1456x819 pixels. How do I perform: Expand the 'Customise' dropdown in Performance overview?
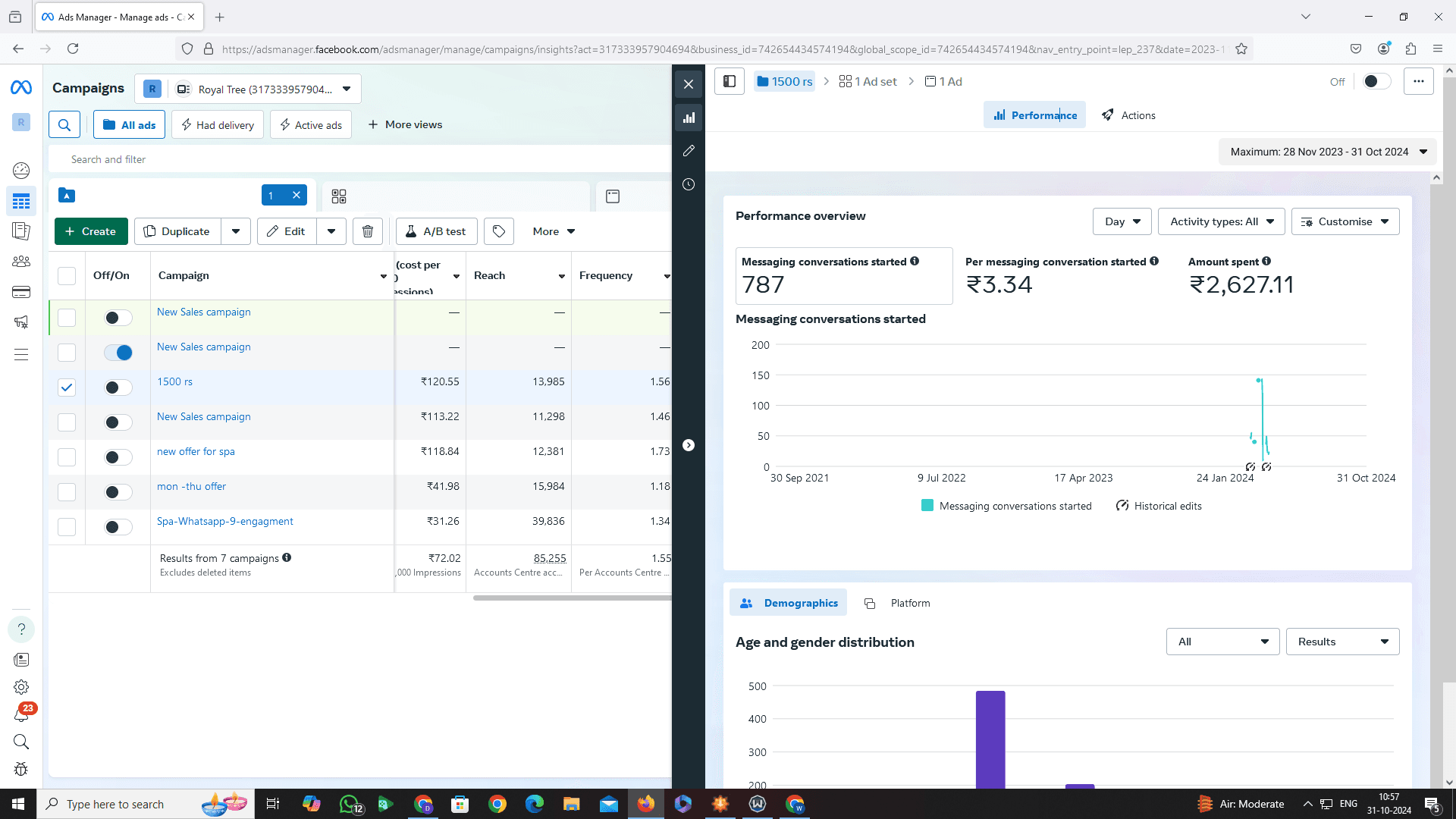tap(1345, 221)
